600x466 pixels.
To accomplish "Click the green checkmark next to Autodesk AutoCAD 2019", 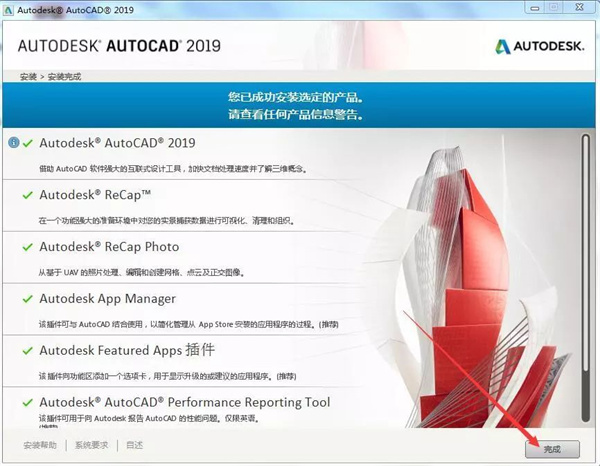I will 28,143.
